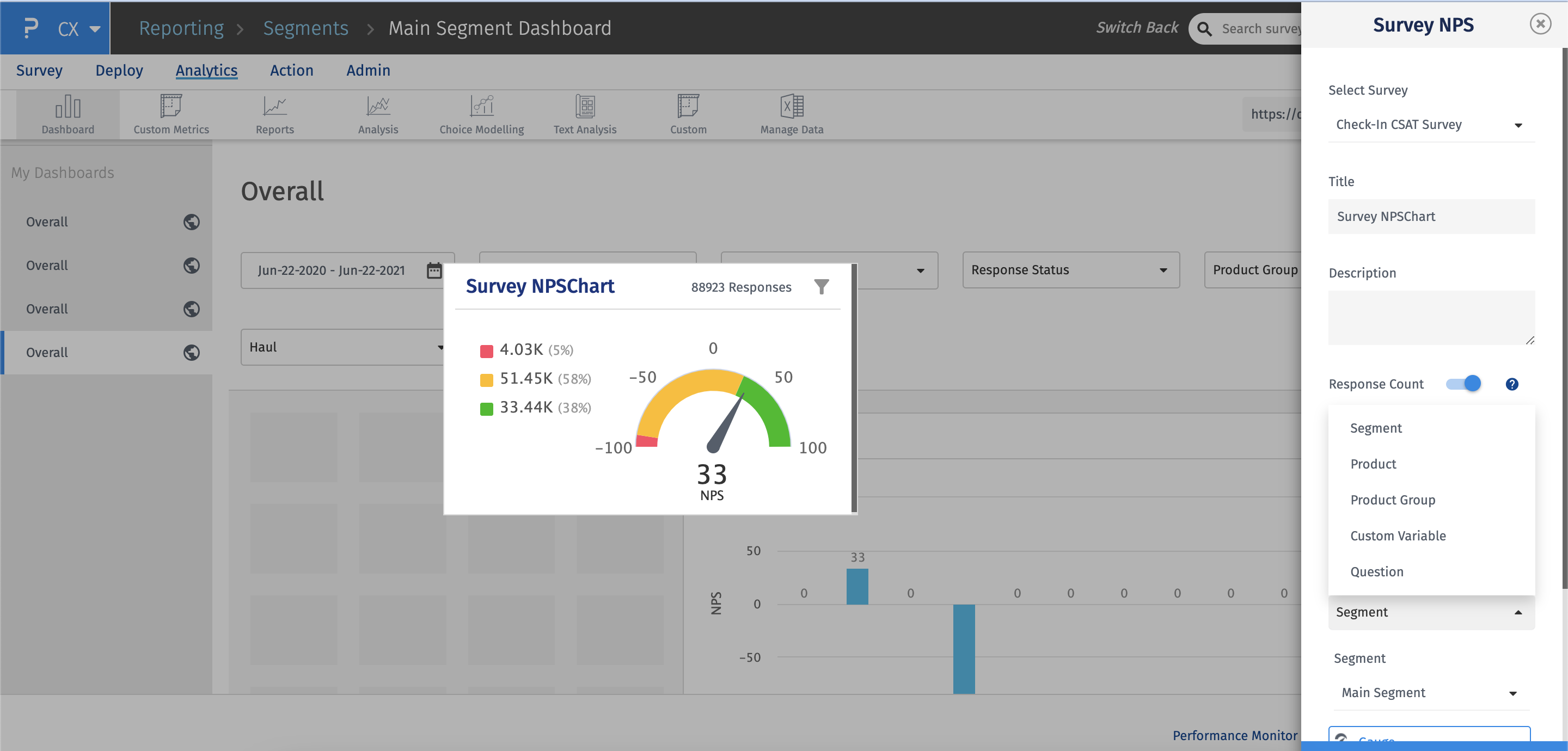Click the bar labeled 33 in NPS chart

(857, 586)
